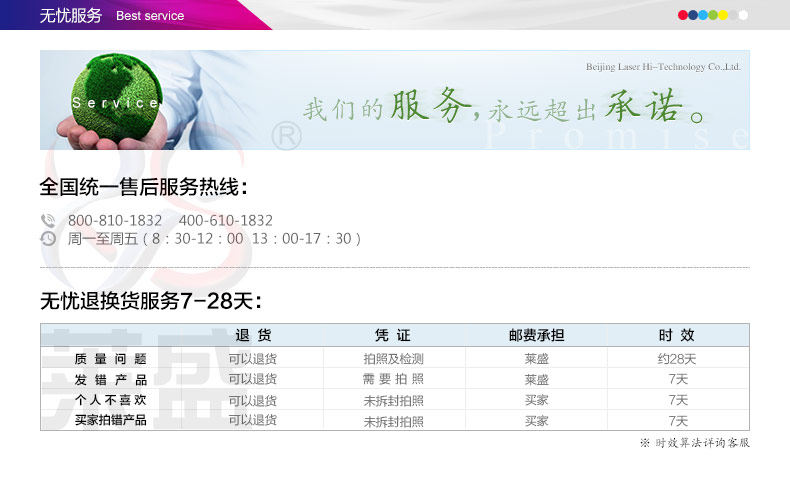Select the yellow color dot
This screenshot has height=480, width=790.
(x=723, y=15)
